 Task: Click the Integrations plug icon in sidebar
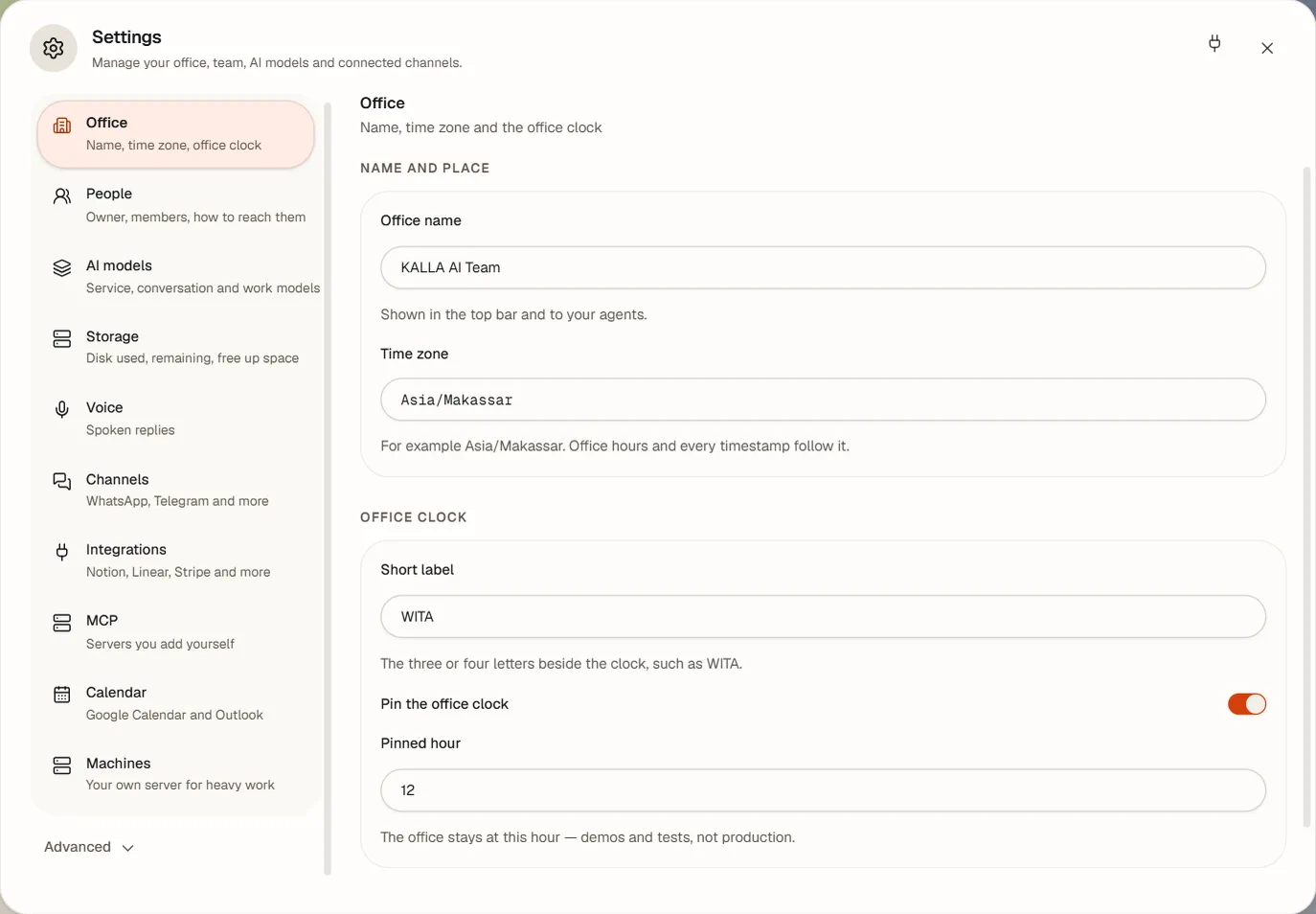(62, 552)
